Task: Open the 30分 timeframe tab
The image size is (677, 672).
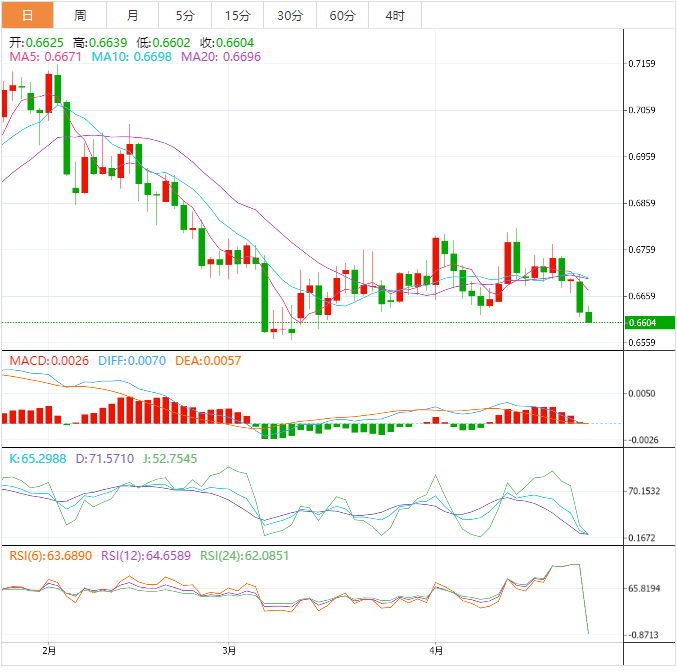Action: [290, 16]
